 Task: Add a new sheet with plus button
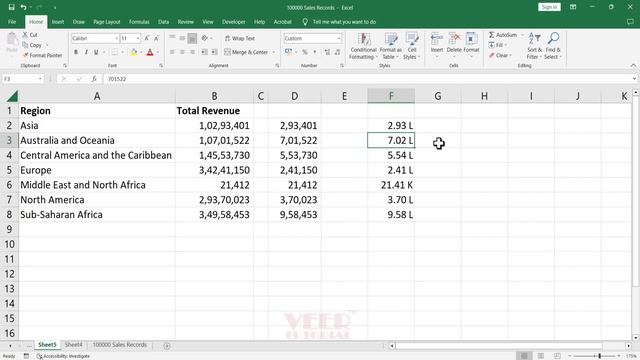pyautogui.click(x=167, y=346)
